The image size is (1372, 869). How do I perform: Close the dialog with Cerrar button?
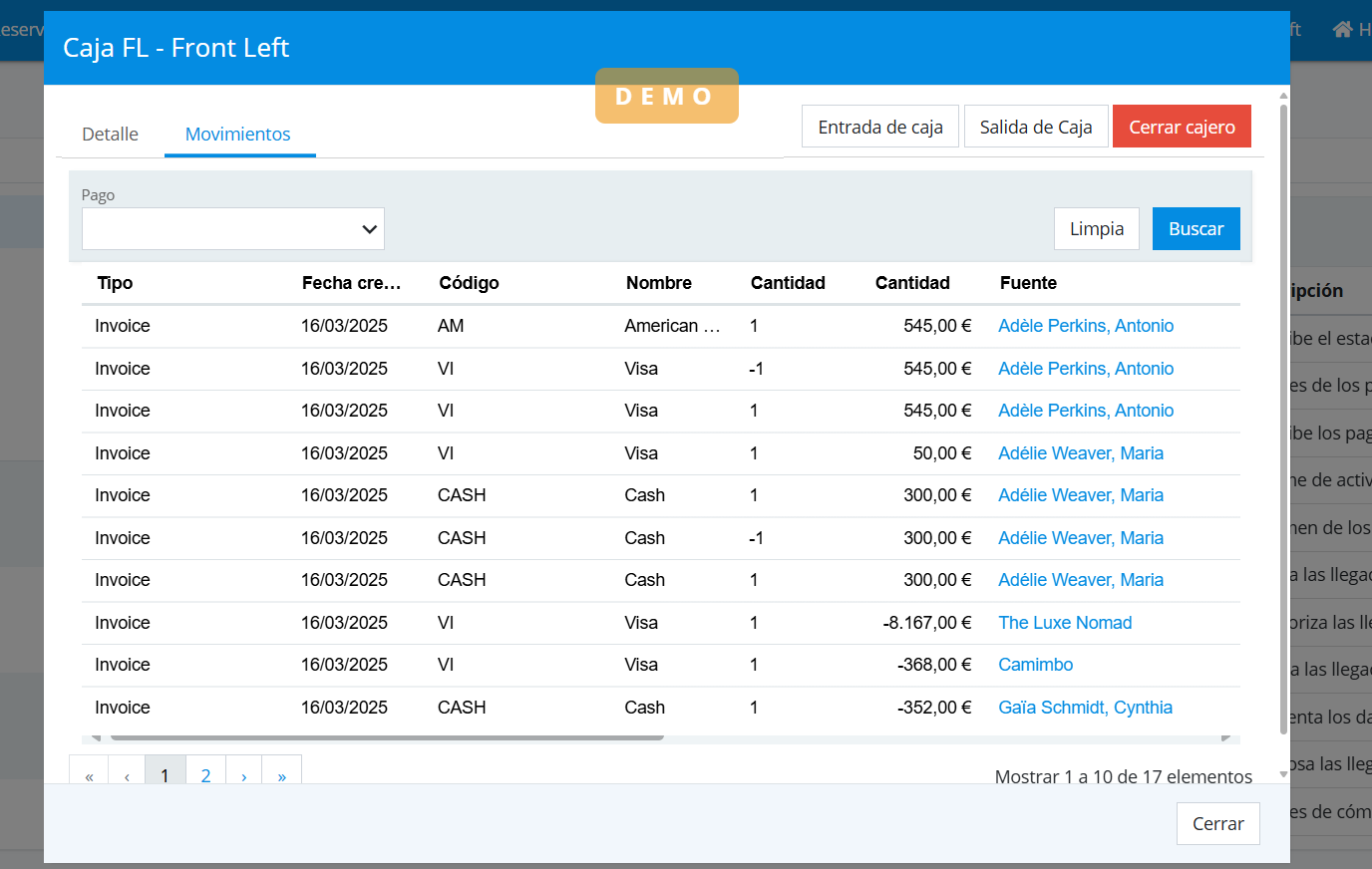click(1217, 824)
